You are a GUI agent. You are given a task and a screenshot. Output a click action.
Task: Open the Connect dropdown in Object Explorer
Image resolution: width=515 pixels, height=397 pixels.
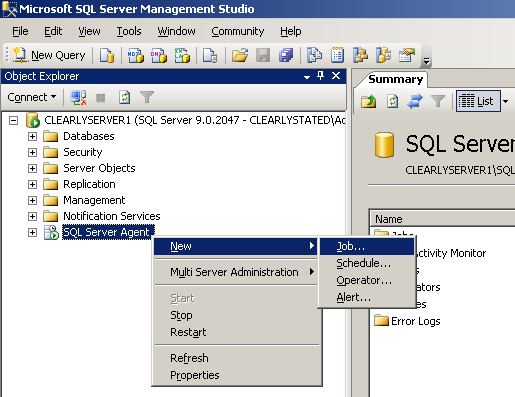point(32,97)
